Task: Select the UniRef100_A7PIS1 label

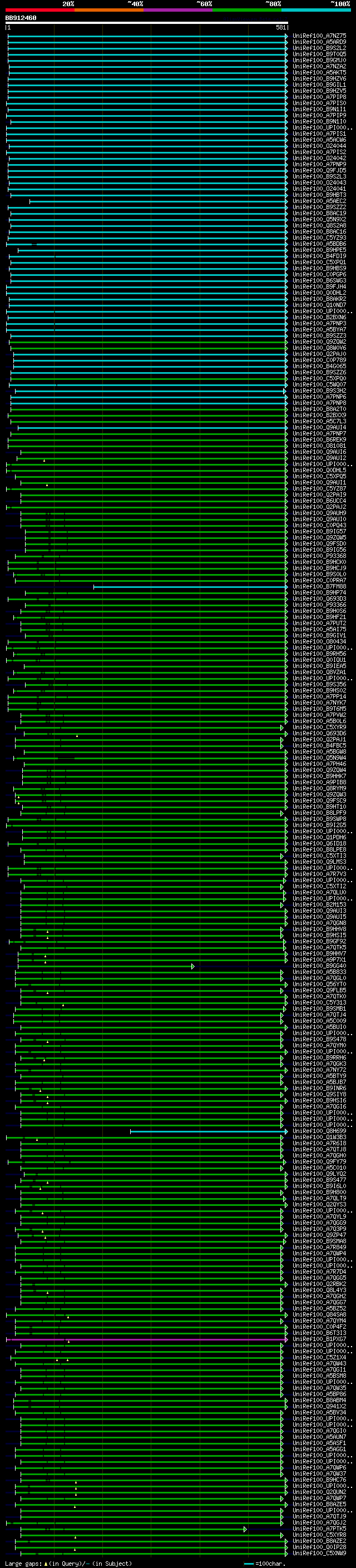Action: (x=319, y=134)
